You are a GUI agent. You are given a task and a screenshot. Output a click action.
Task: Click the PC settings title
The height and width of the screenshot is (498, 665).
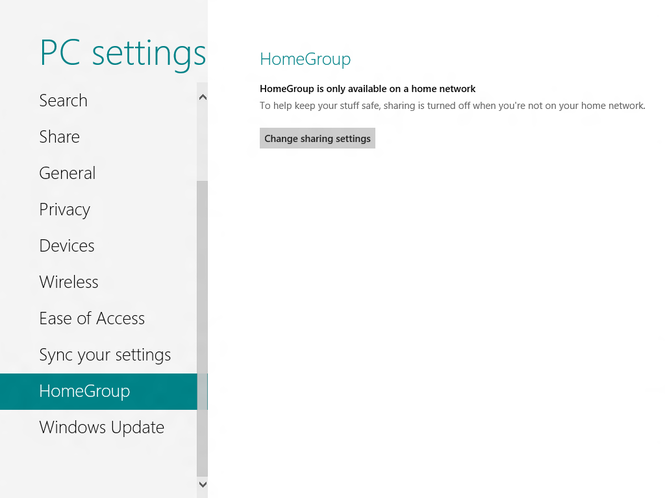[x=123, y=53]
